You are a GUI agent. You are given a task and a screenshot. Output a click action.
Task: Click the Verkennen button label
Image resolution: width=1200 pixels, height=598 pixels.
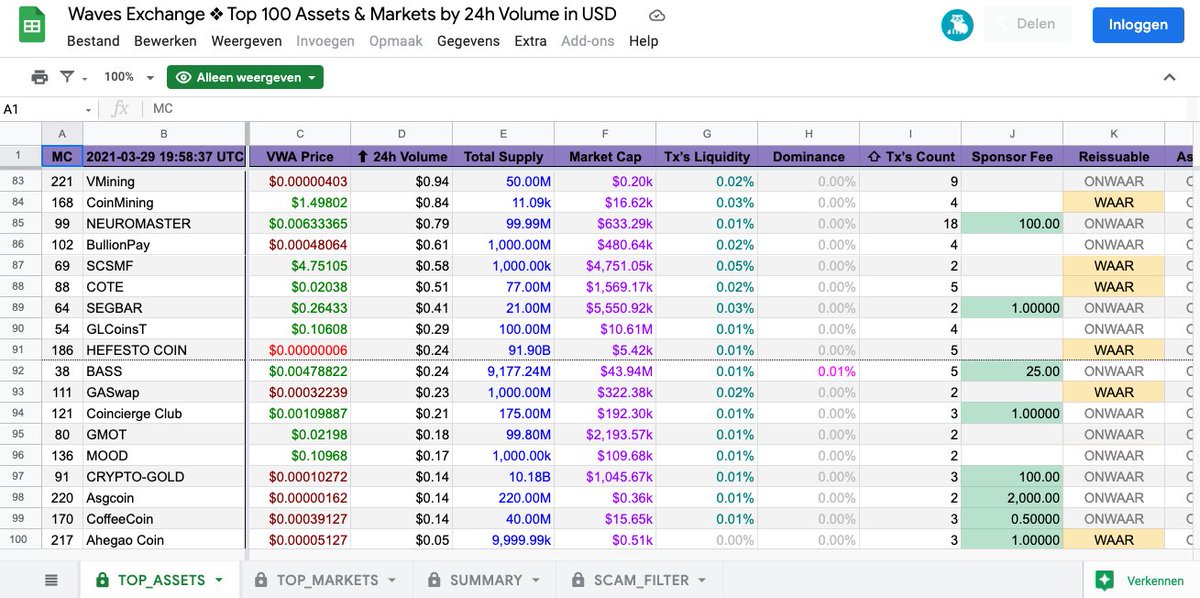click(1155, 580)
